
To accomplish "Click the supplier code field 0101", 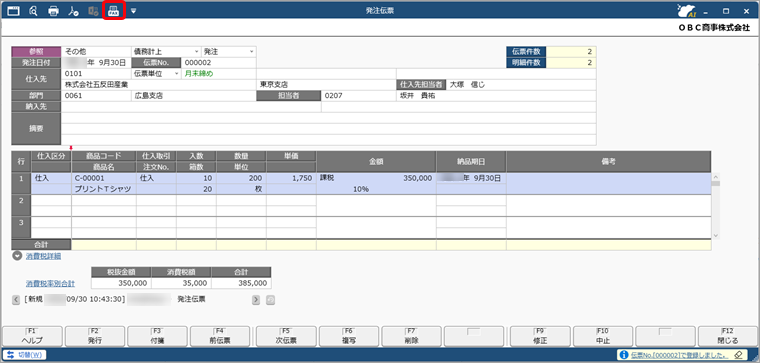I will (x=96, y=74).
